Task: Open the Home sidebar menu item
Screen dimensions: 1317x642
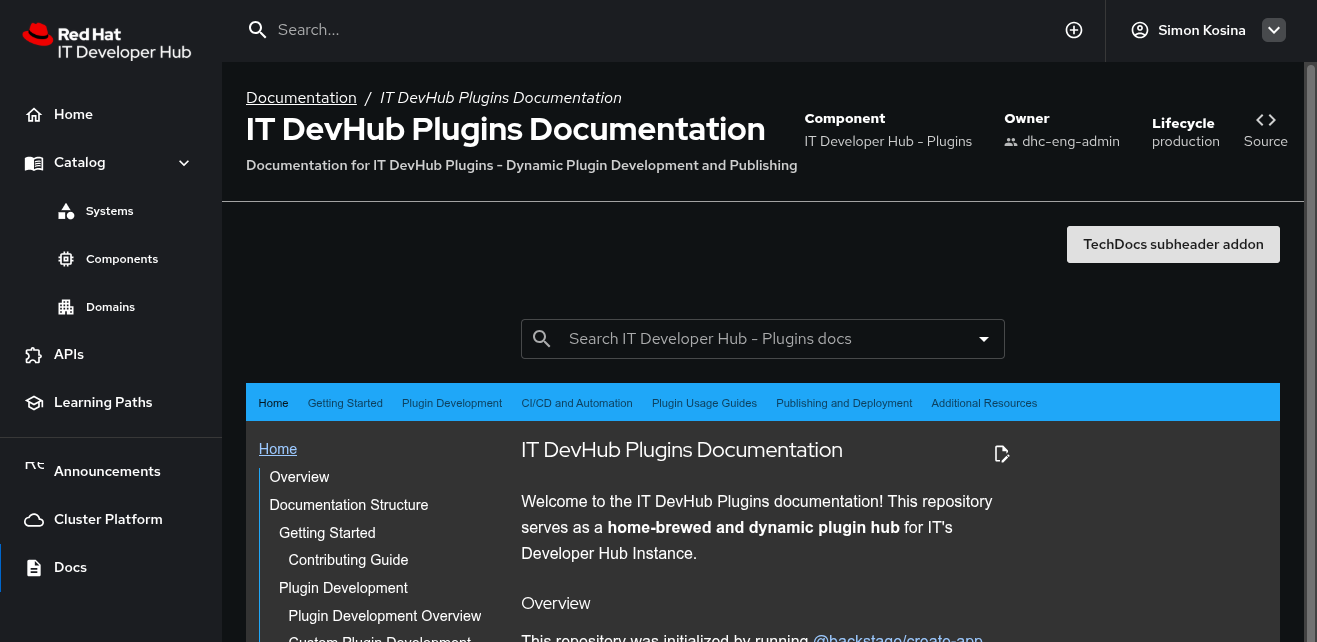Action: coord(111,115)
